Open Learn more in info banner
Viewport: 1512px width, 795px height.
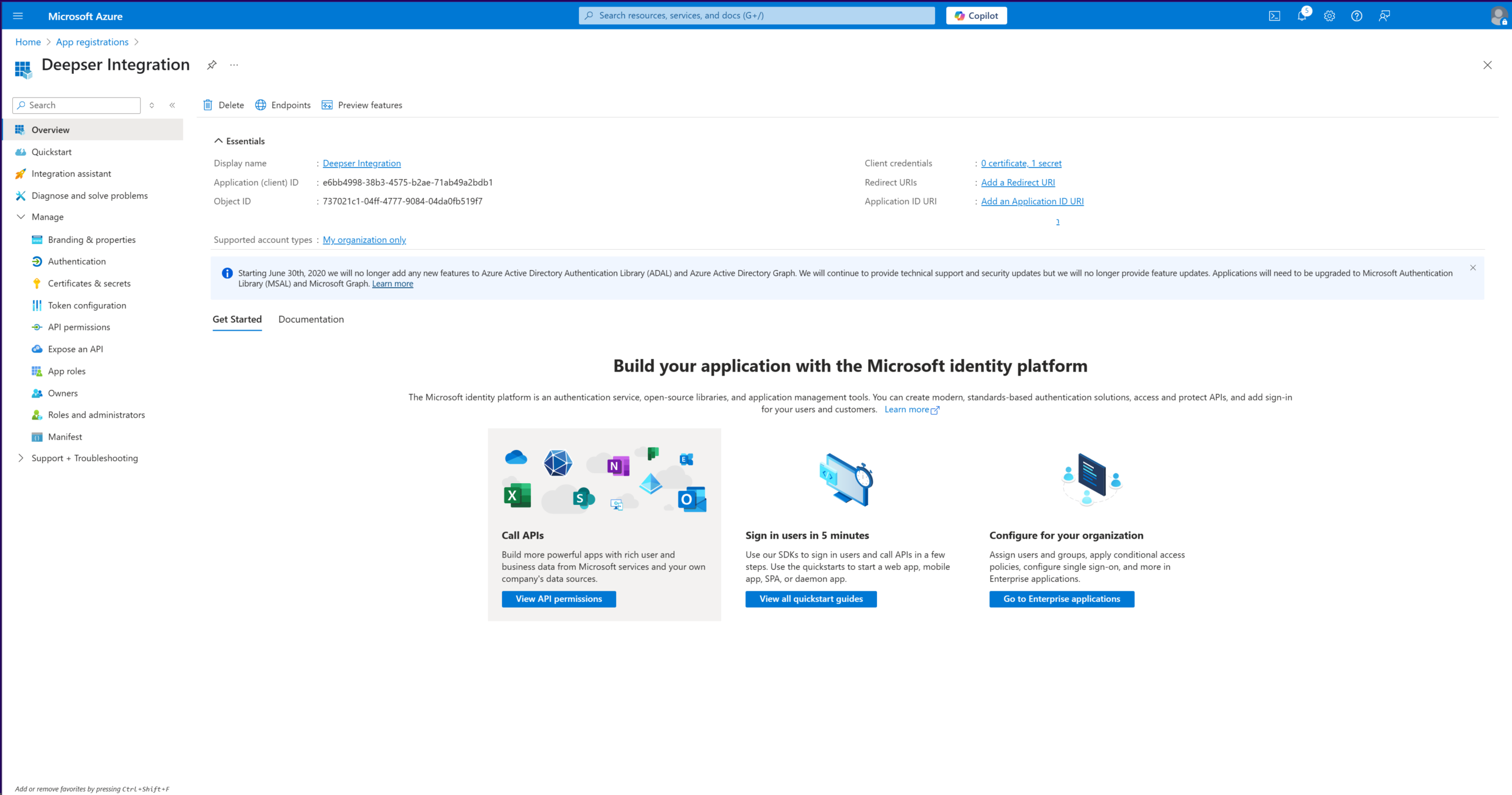tap(393, 284)
